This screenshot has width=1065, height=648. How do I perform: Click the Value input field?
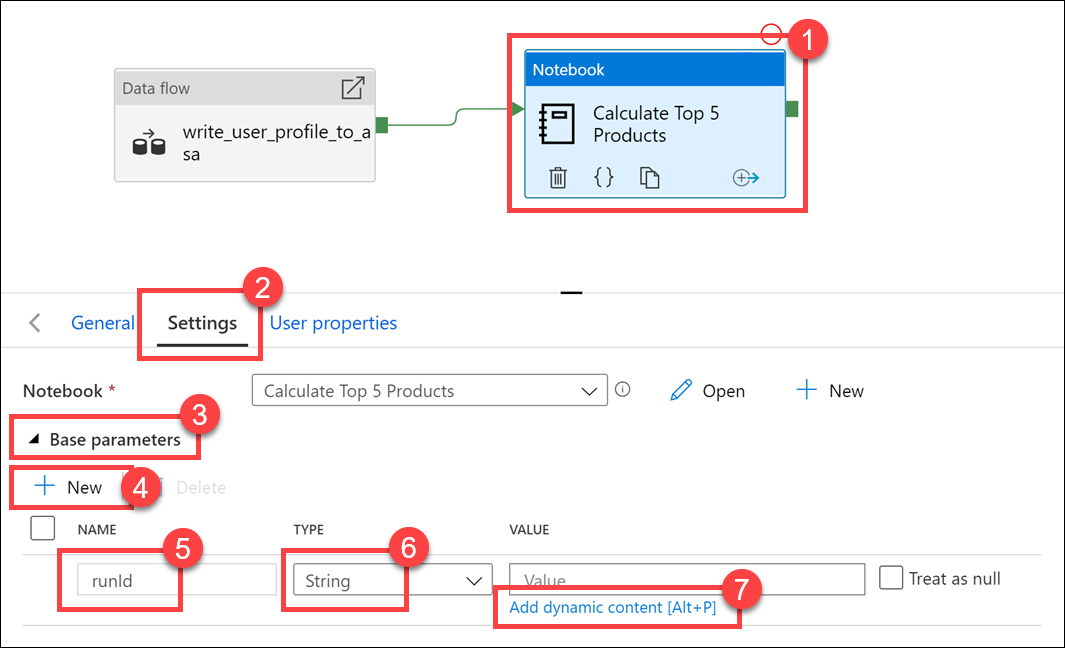[687, 579]
